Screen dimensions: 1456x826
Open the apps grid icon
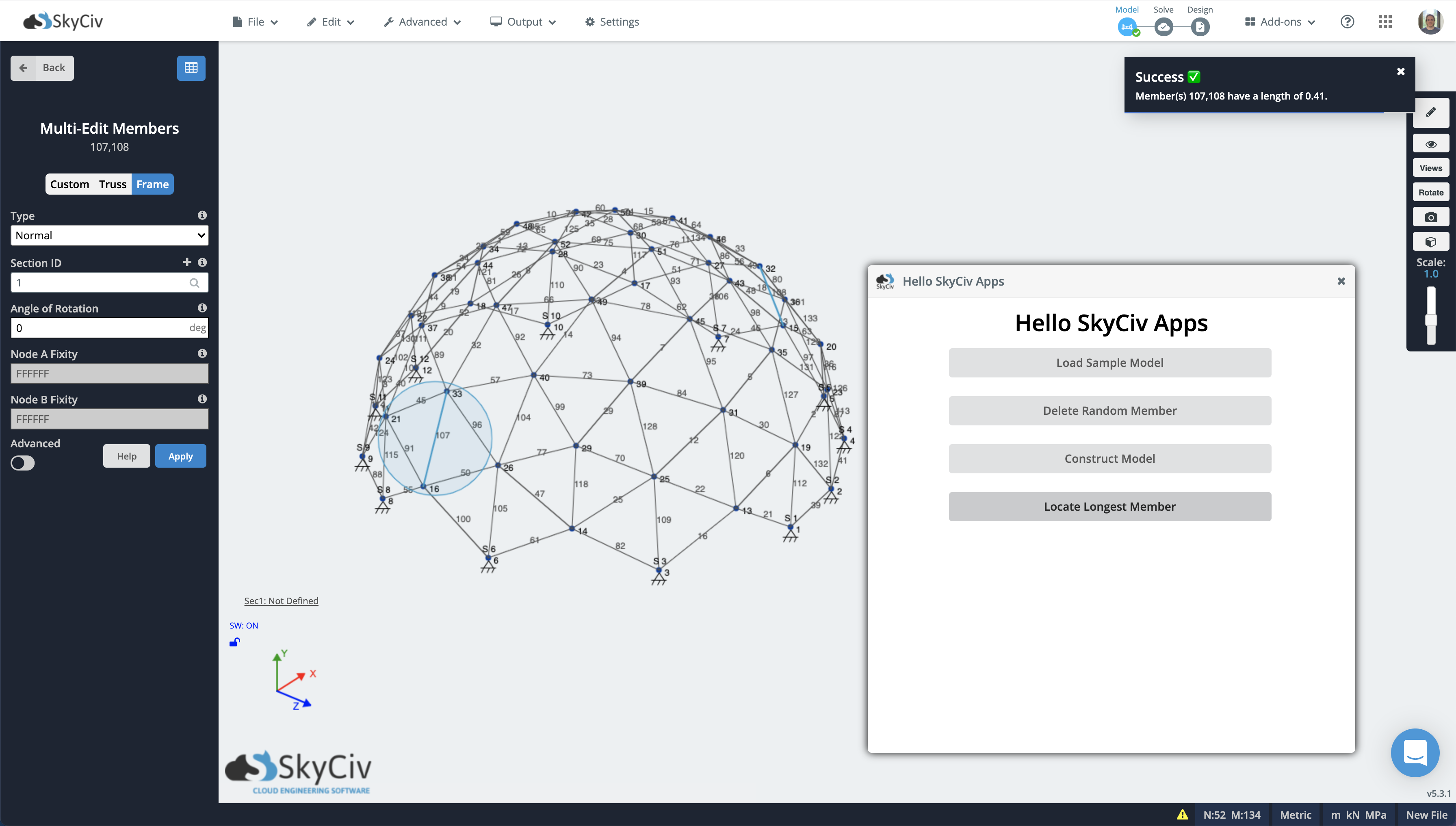[x=1385, y=22]
